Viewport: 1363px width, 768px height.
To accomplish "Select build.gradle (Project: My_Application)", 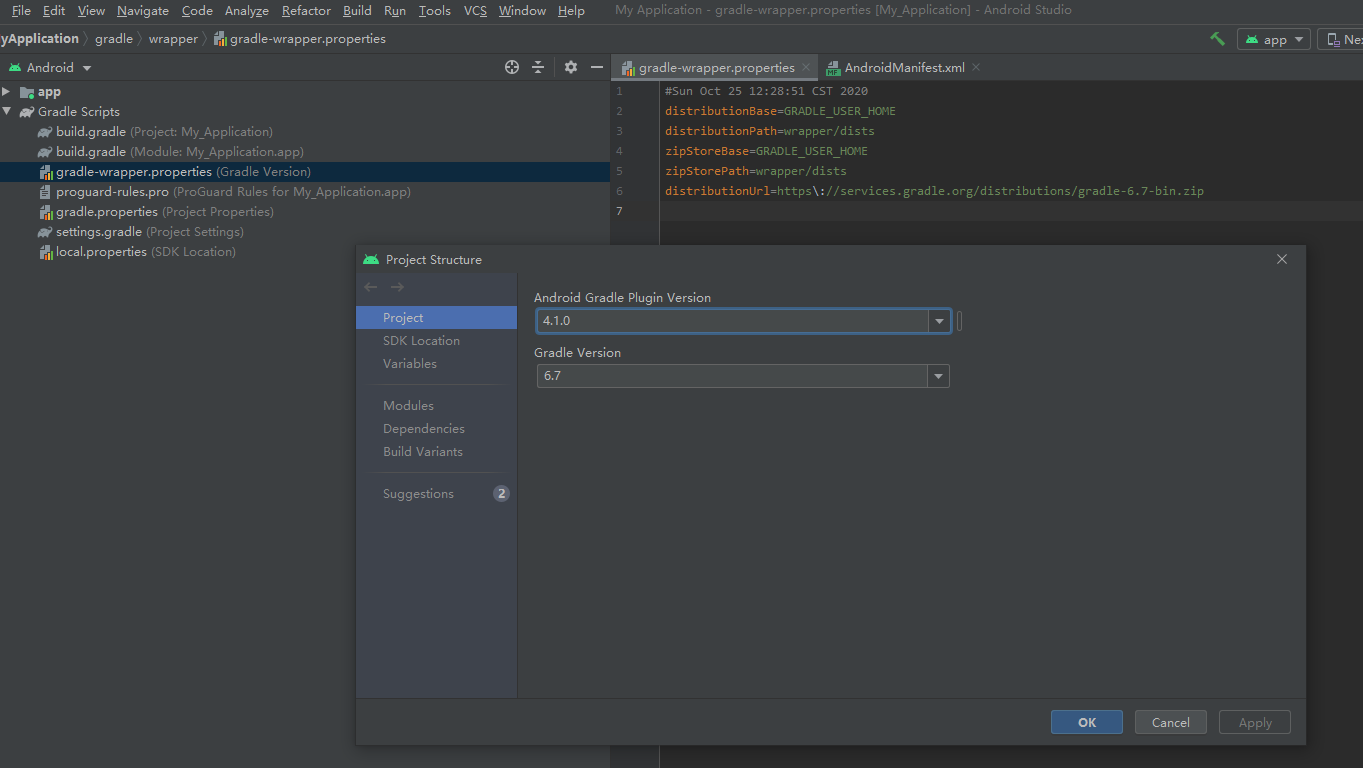I will [x=164, y=131].
